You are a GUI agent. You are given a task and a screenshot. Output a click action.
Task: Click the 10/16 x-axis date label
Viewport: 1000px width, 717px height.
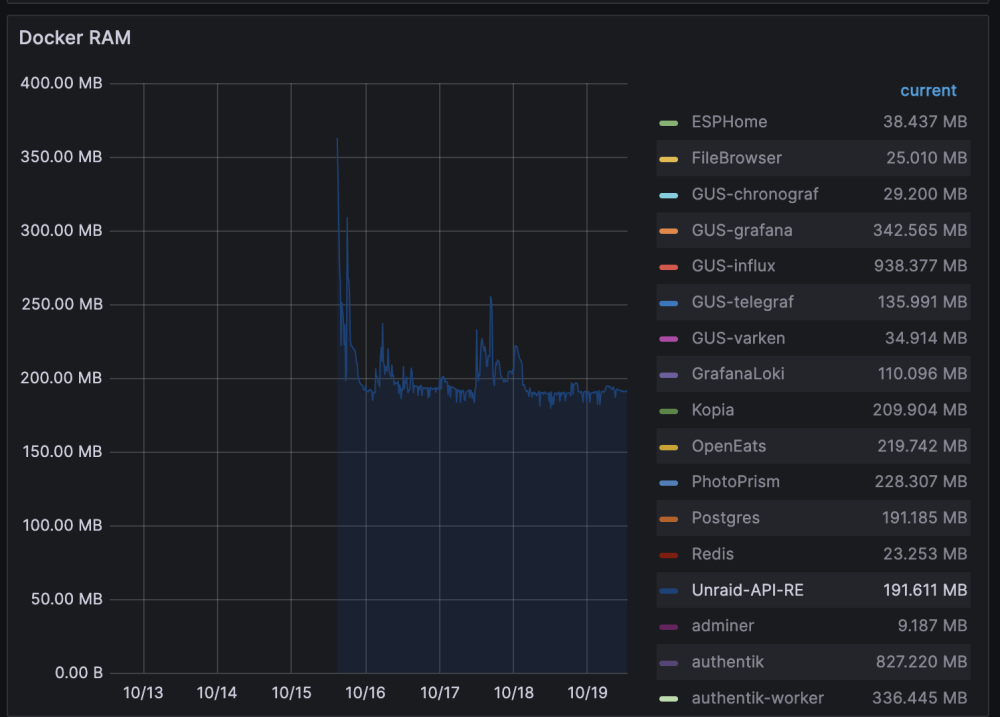coord(365,693)
